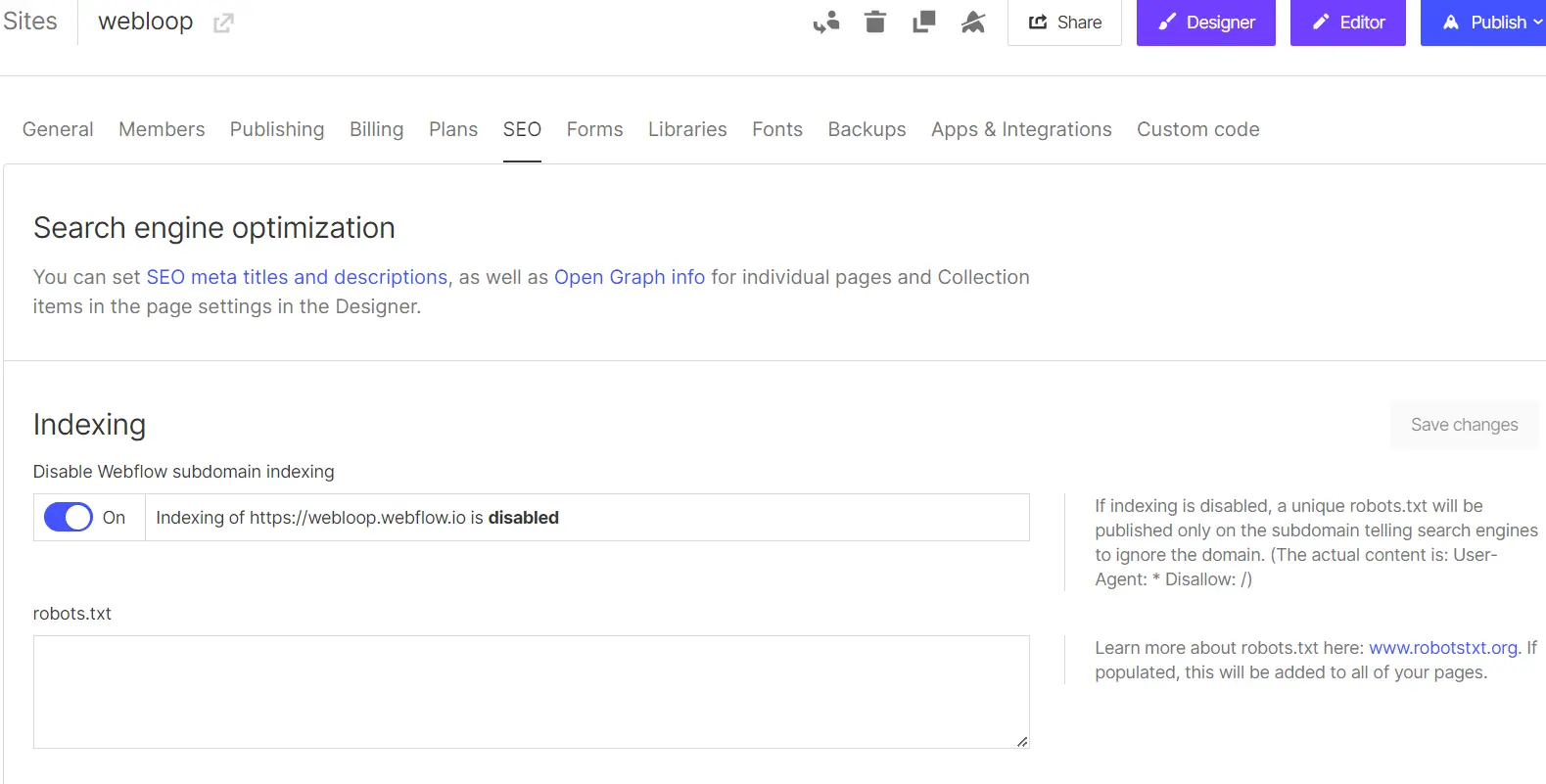Follow SEO meta titles and descriptions link
The width and height of the screenshot is (1546, 784).
(297, 277)
